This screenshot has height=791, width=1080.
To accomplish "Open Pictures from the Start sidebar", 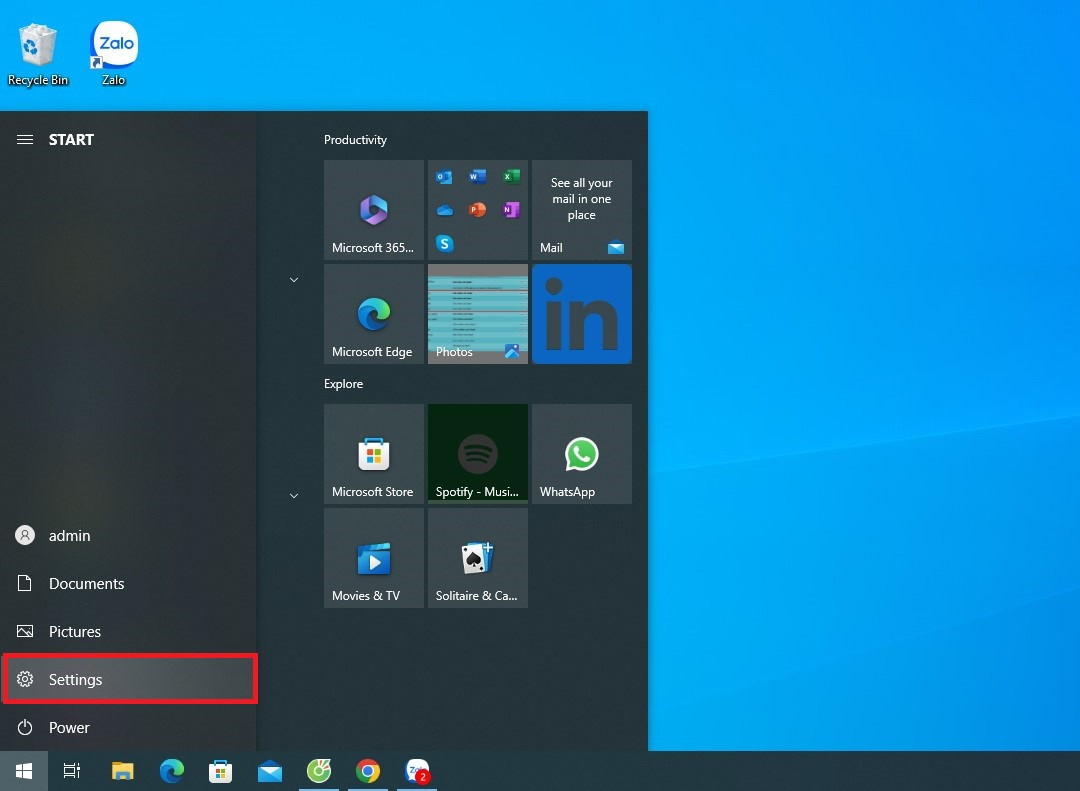I will point(129,631).
